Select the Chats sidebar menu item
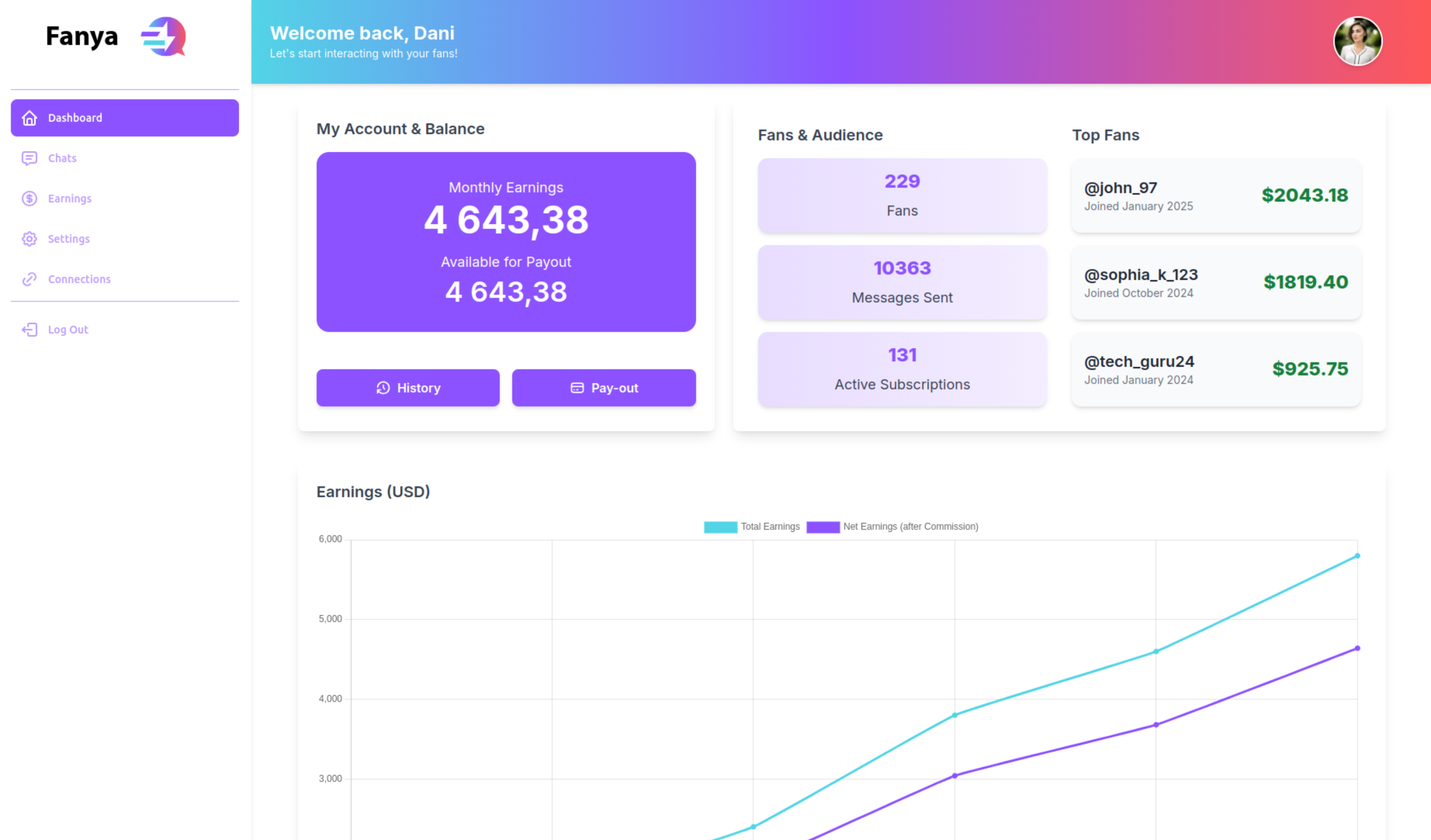The image size is (1431, 840). [62, 158]
